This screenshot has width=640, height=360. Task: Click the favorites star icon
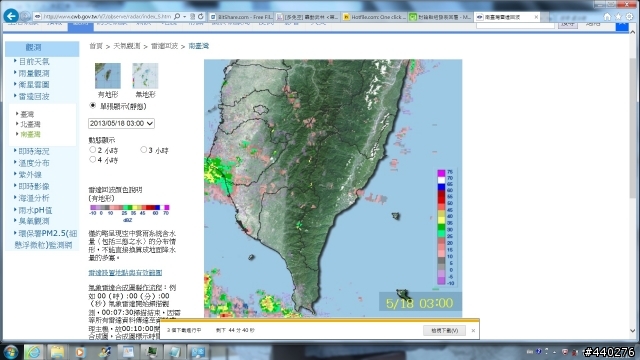click(x=618, y=17)
